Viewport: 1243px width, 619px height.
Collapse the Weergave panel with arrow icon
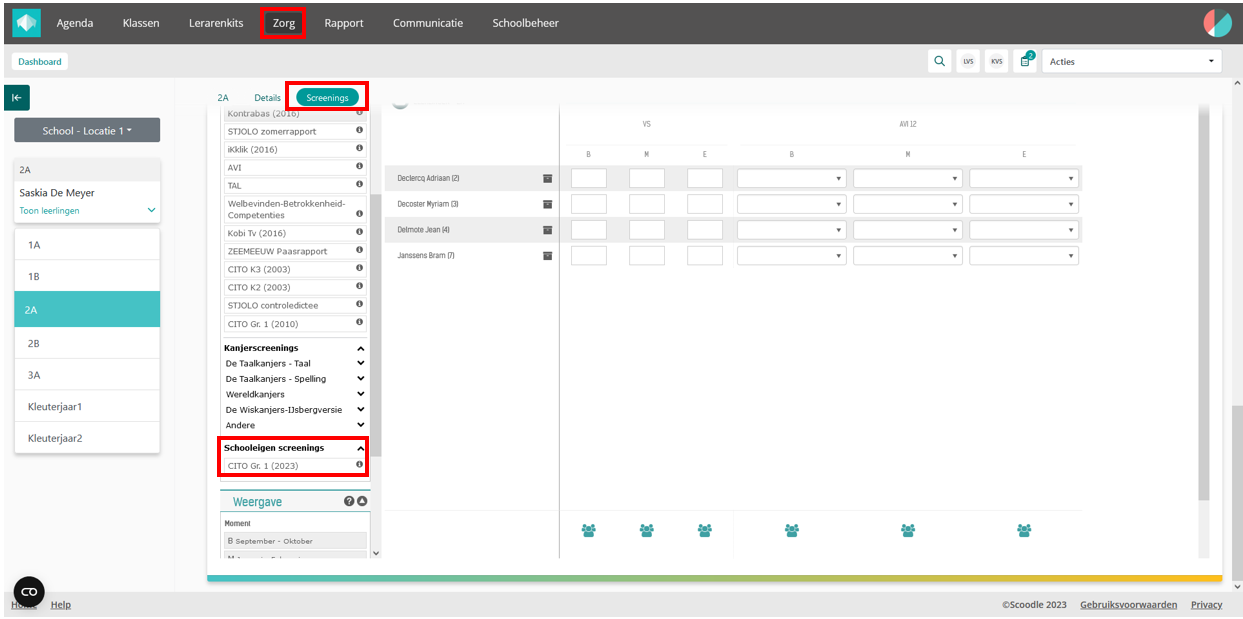click(363, 502)
